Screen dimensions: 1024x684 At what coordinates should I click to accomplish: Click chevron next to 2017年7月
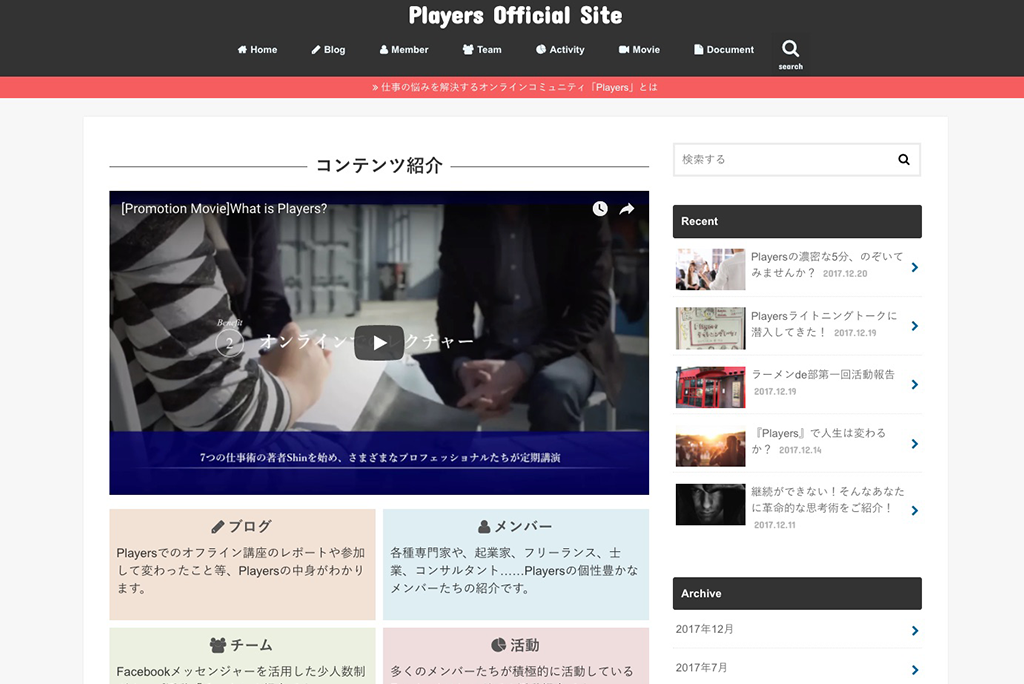(x=914, y=670)
